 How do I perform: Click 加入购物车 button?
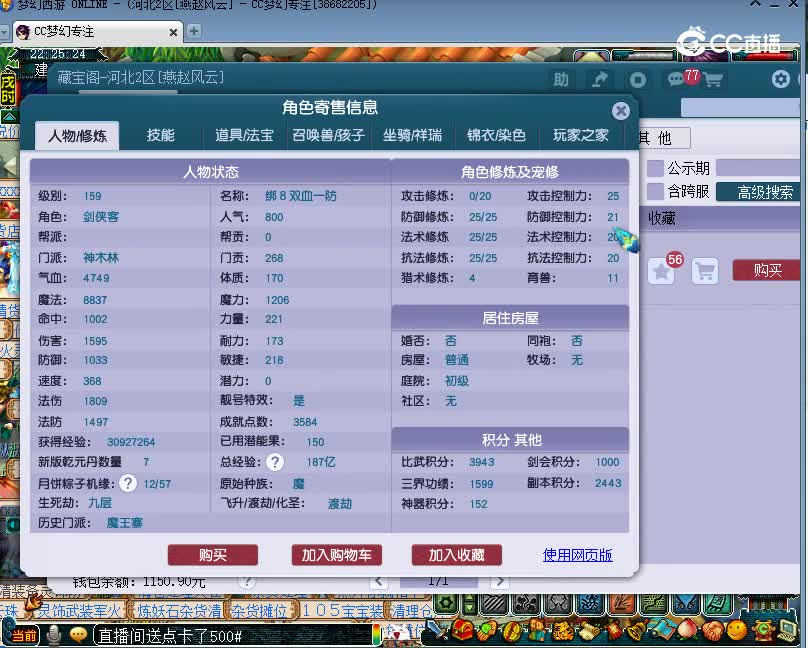coord(336,555)
